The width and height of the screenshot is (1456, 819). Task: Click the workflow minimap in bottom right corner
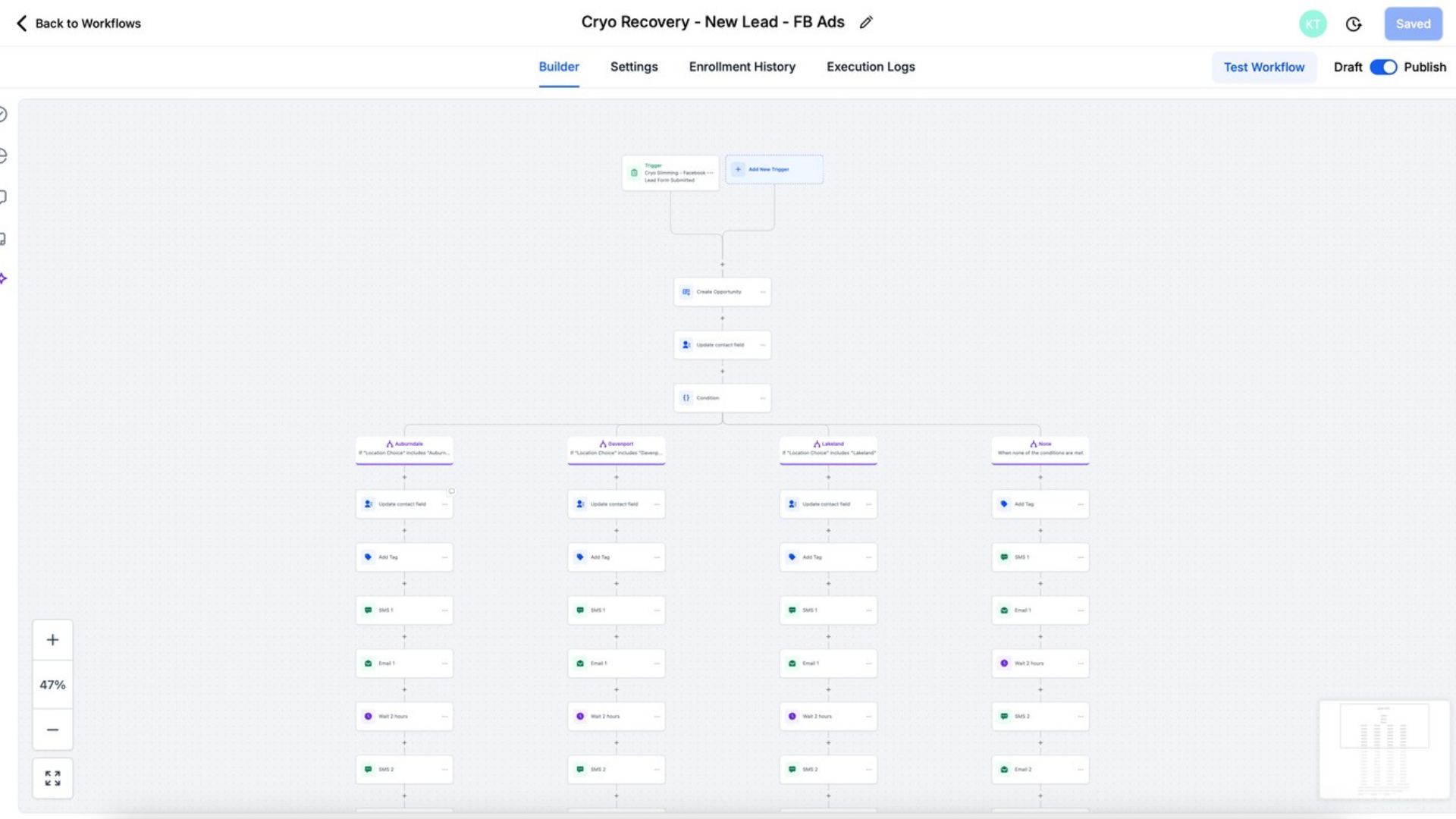1383,749
